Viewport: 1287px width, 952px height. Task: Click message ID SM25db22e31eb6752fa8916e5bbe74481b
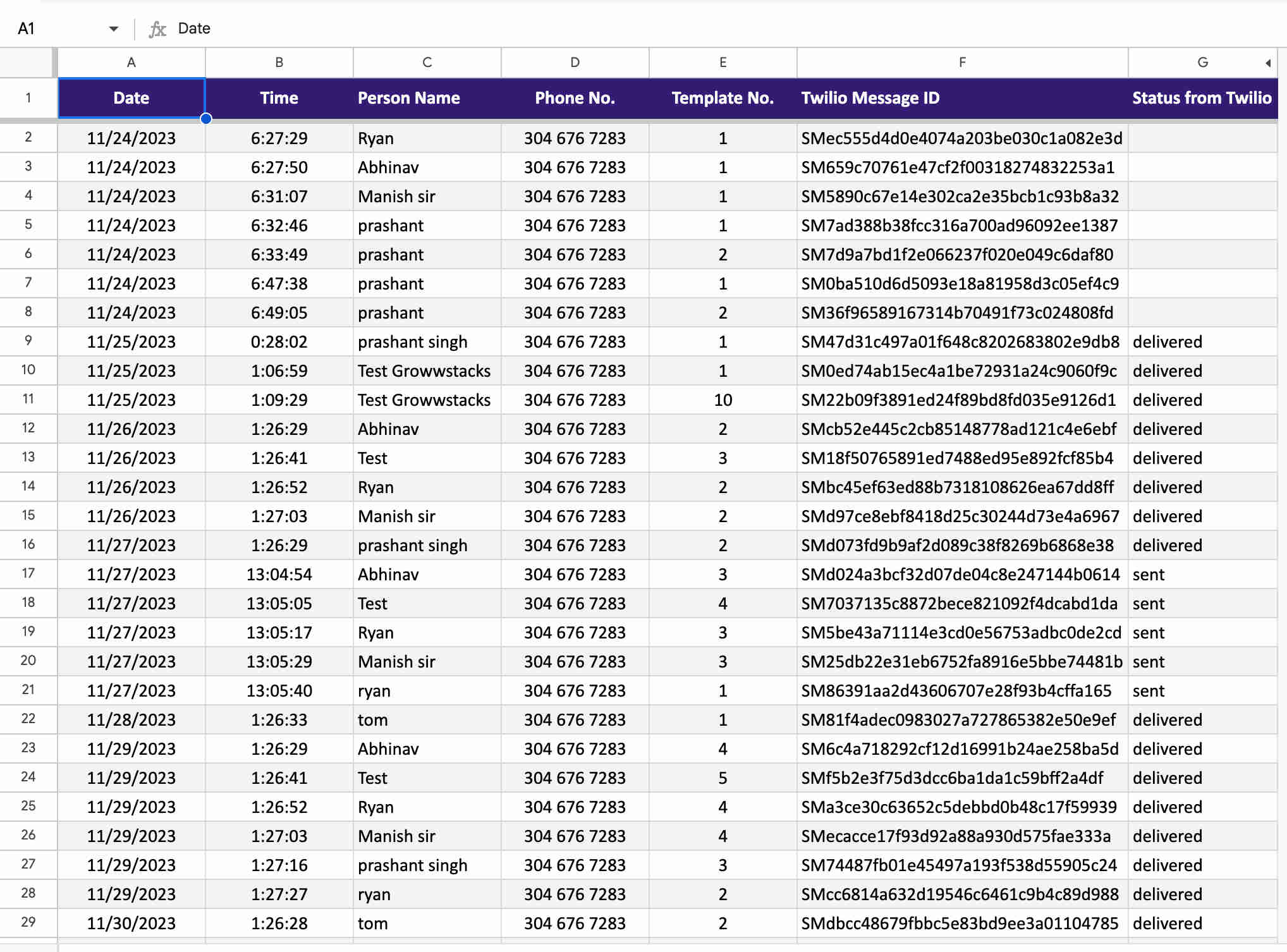963,662
